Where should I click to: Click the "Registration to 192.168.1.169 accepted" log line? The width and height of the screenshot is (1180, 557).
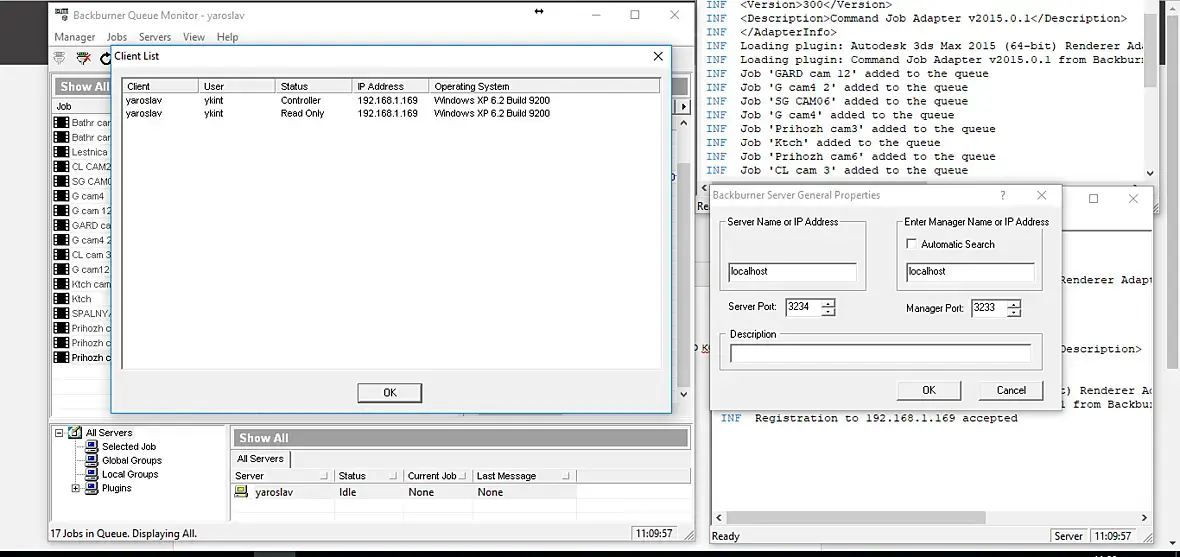click(886, 418)
